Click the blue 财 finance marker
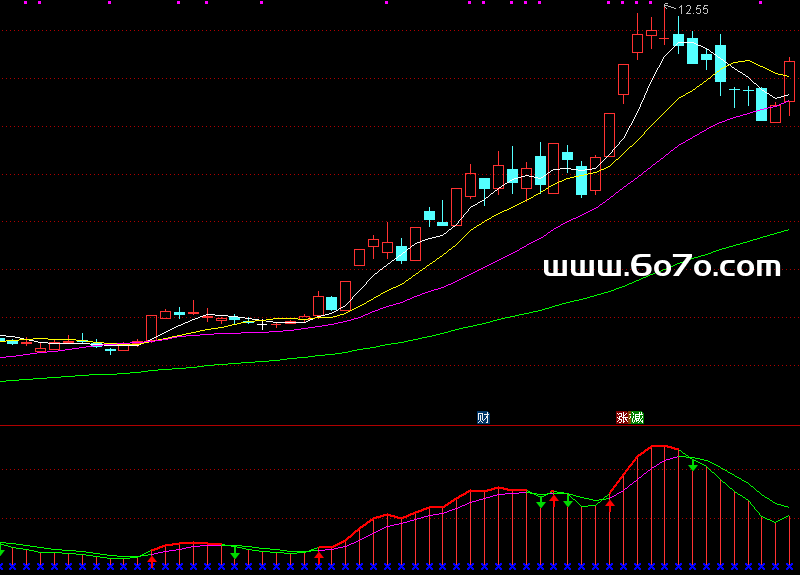Screen dimensions: 800x575 pyautogui.click(x=483, y=417)
